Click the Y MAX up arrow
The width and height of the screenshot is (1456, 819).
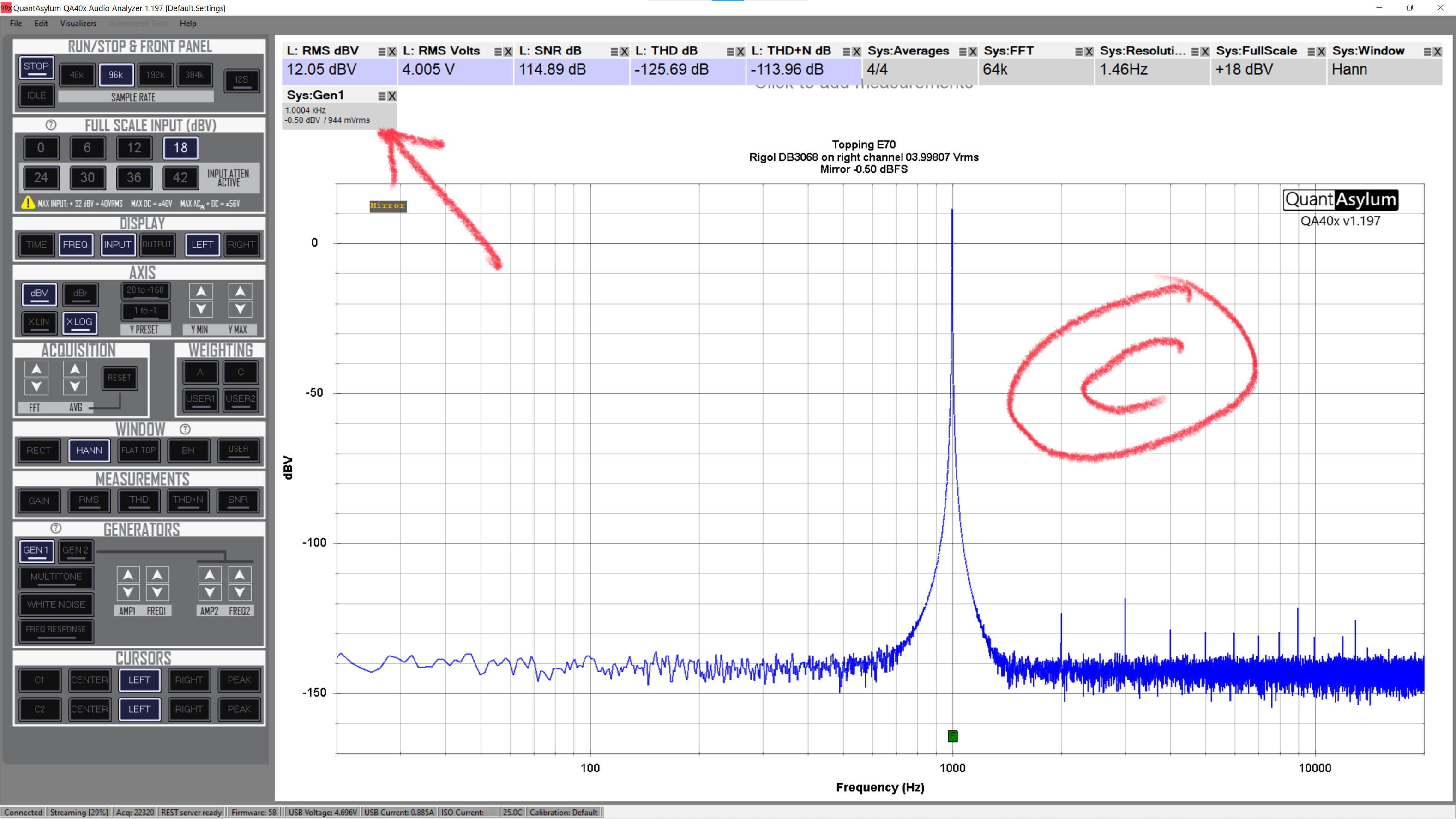240,292
